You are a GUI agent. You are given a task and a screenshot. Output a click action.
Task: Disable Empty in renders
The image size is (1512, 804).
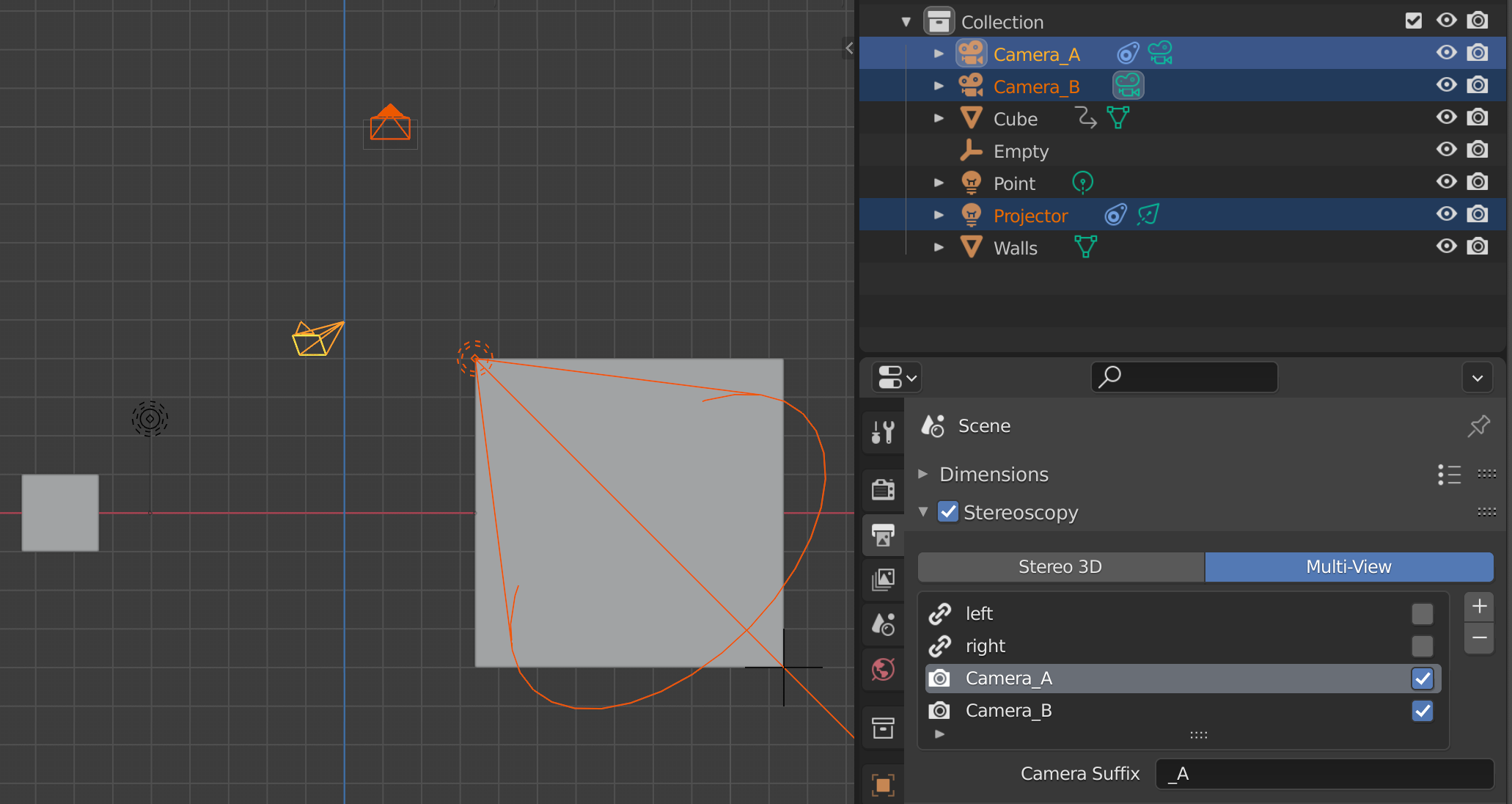[1478, 150]
